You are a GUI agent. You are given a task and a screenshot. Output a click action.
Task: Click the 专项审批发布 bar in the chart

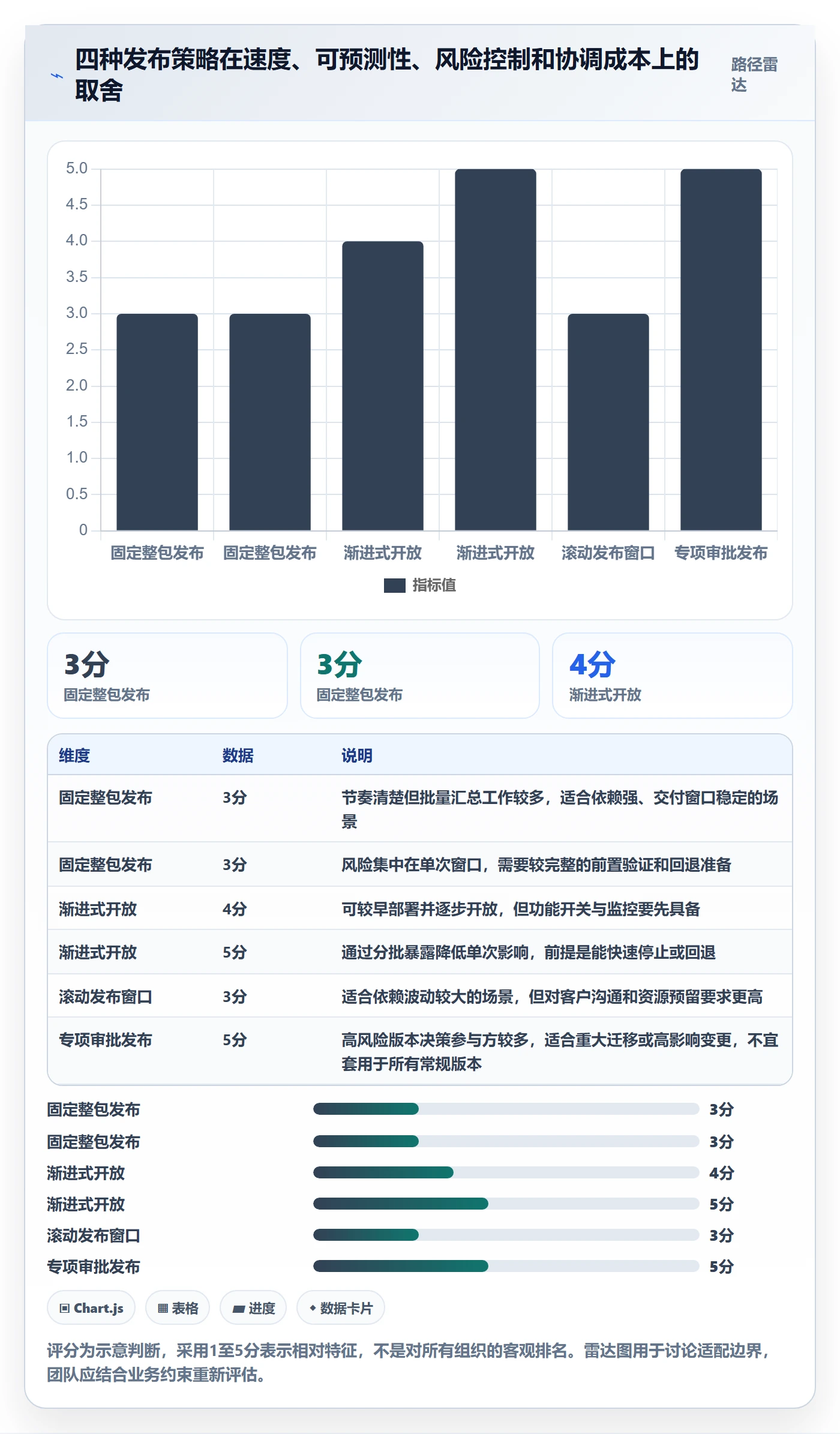click(721, 350)
